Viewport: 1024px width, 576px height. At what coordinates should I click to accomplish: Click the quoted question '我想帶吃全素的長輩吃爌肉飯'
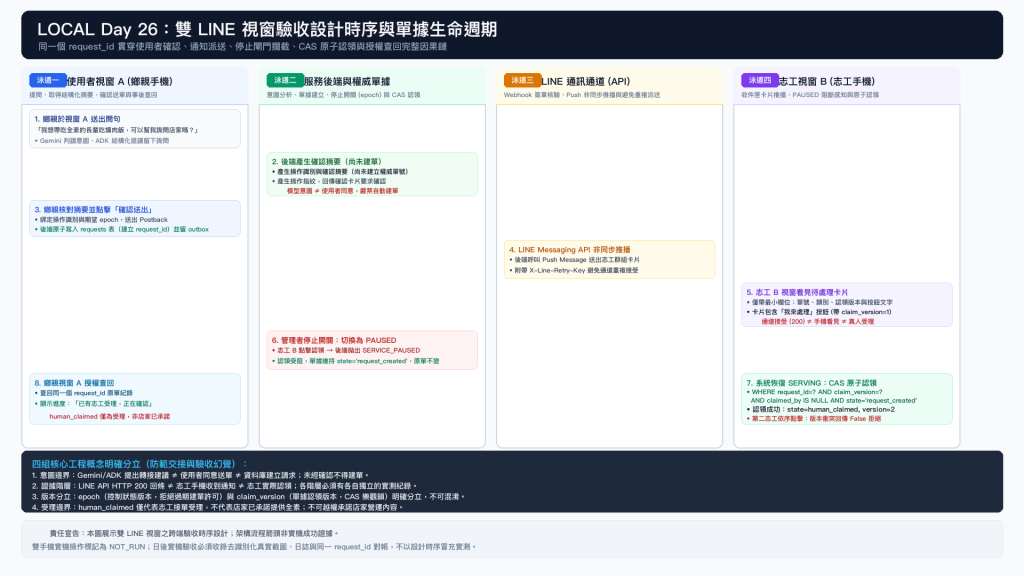[x=117, y=130]
